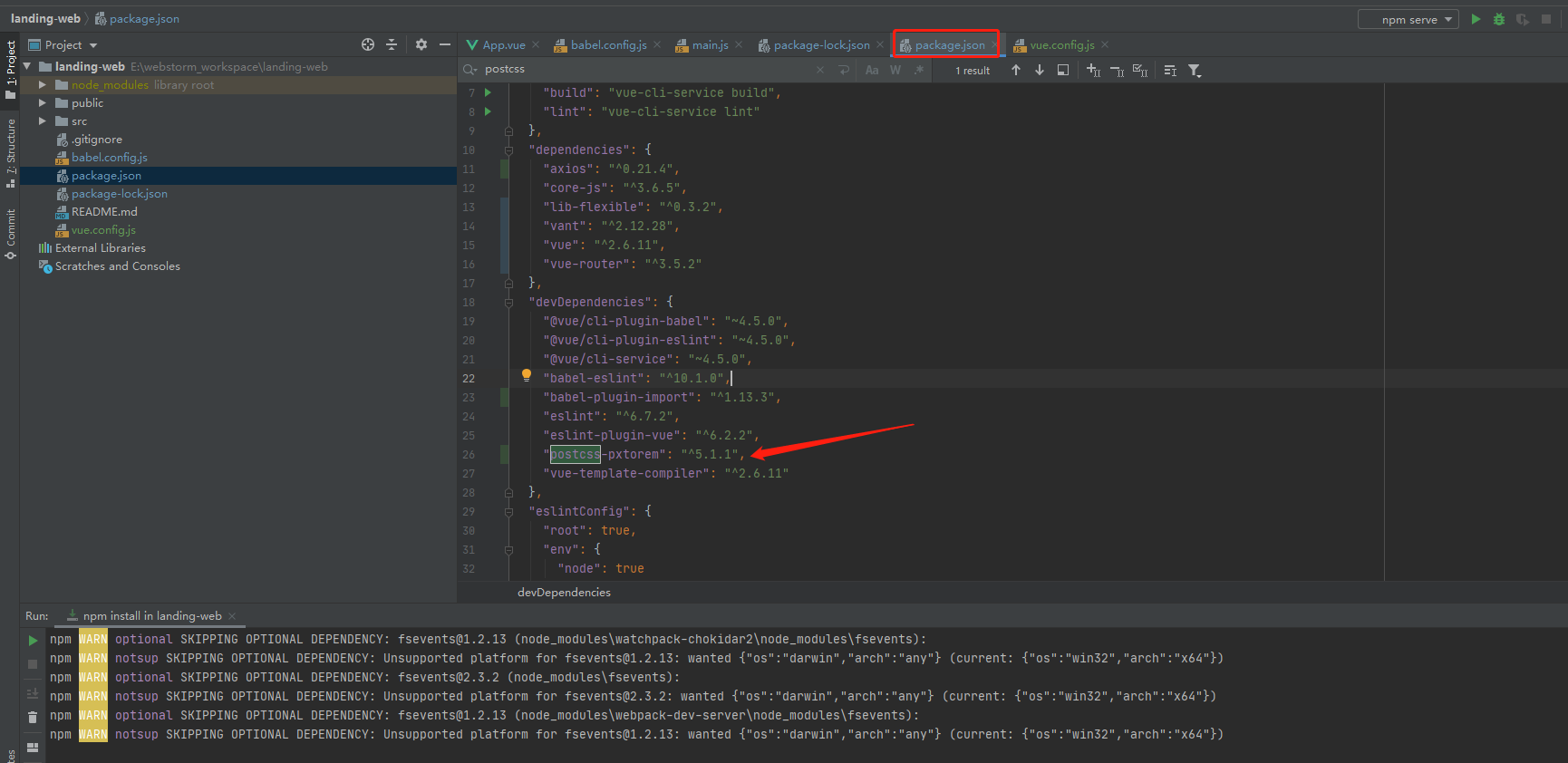Go to previous search occurrence
This screenshot has height=763, width=1568.
[1016, 70]
